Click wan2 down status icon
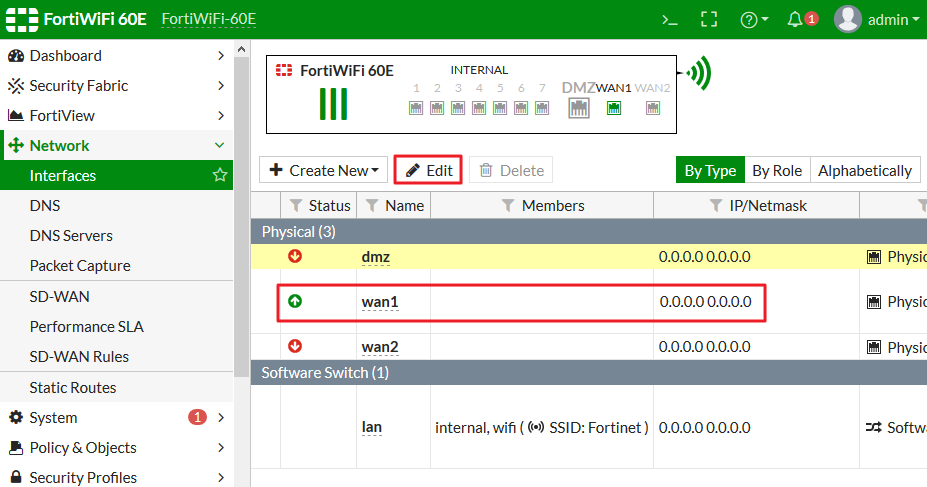 pyautogui.click(x=295, y=346)
